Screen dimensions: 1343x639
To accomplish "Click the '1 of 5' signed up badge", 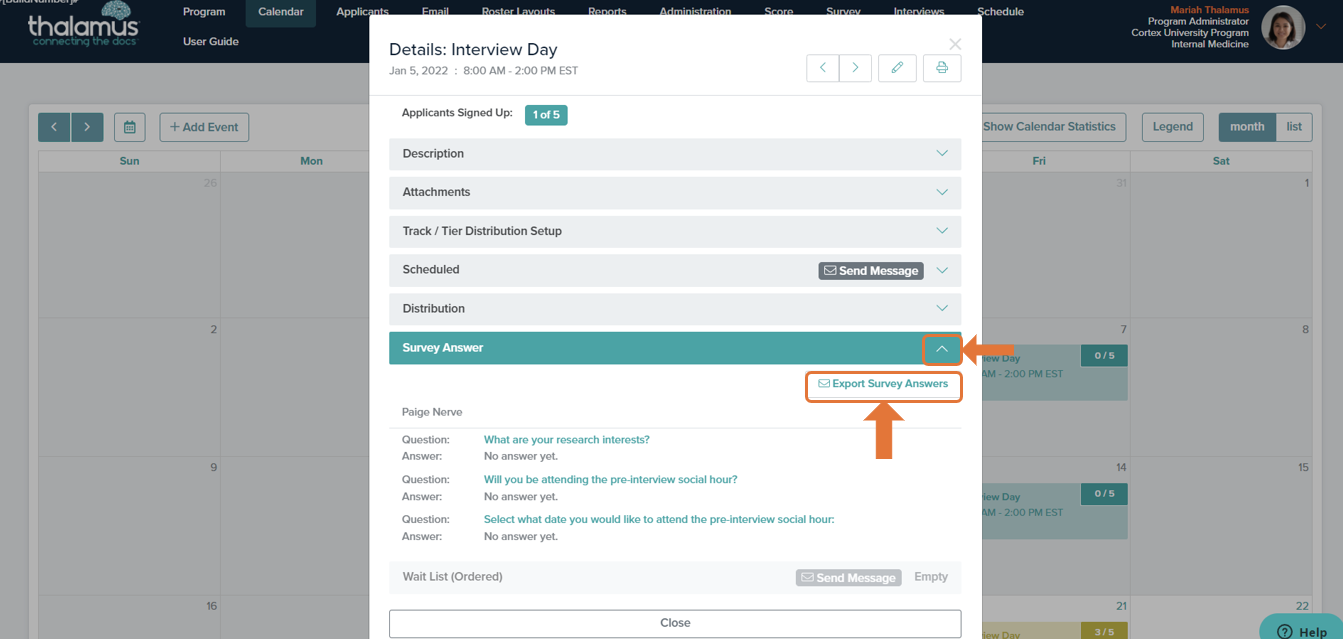I will [x=546, y=115].
